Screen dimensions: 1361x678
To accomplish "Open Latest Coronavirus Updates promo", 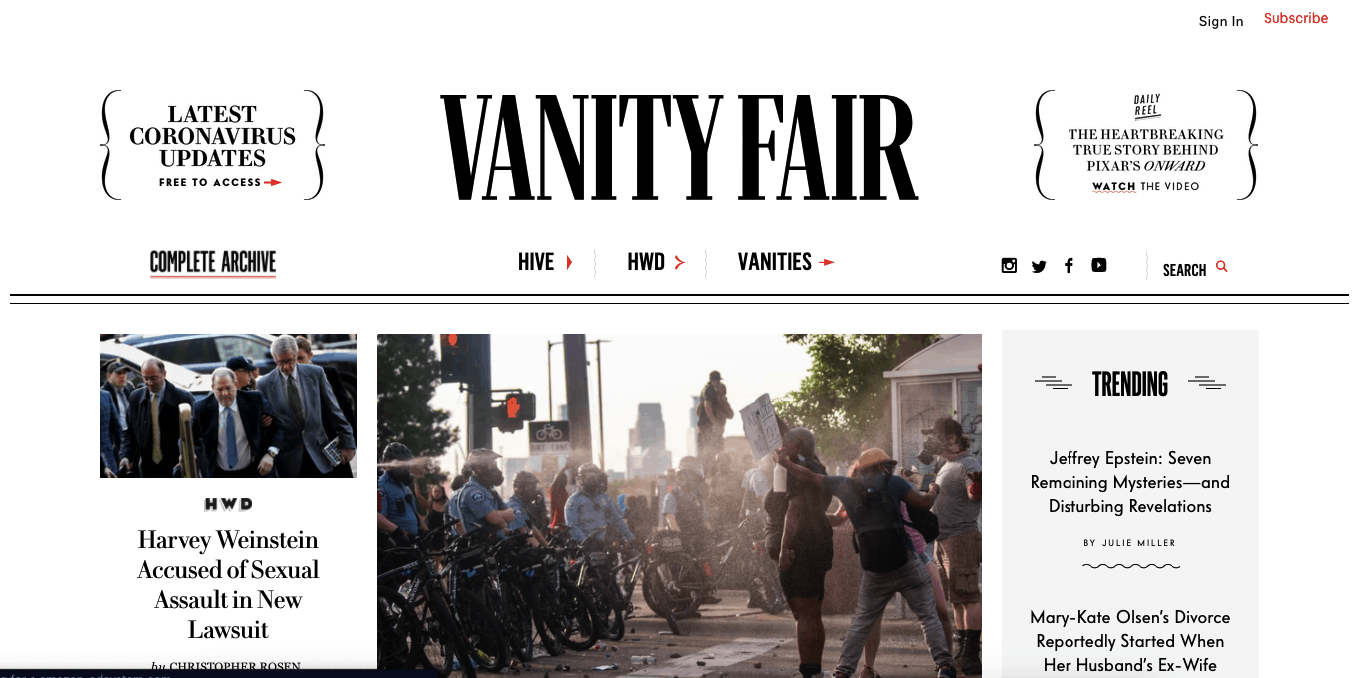I will (213, 145).
